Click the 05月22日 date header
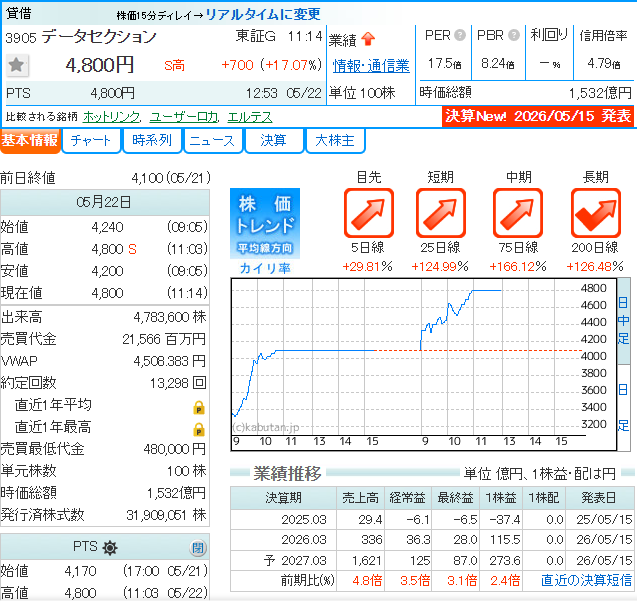Screen dimensions: 637x601 click(104, 202)
